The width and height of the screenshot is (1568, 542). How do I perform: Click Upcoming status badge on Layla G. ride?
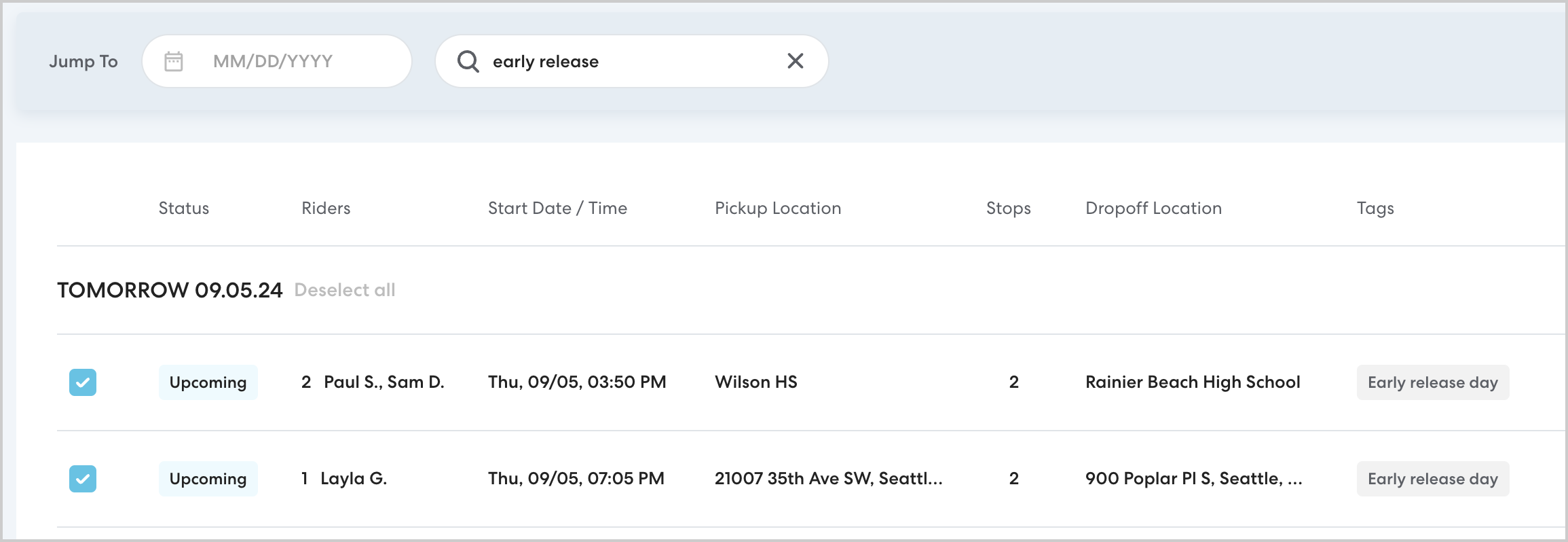pos(208,479)
